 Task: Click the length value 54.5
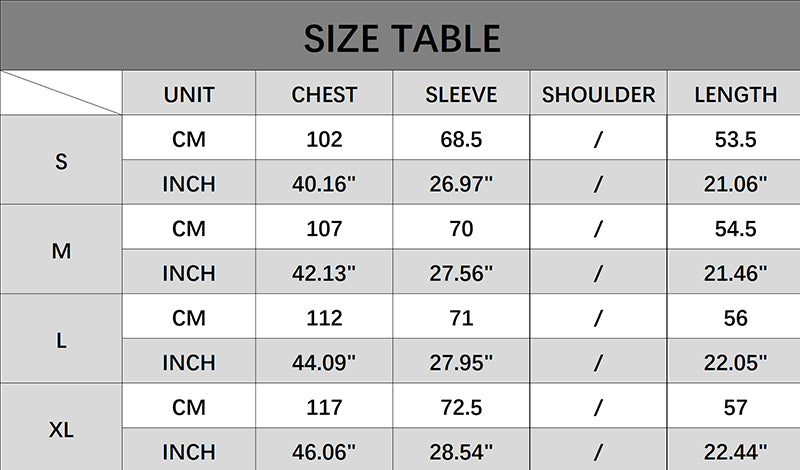coord(735,229)
